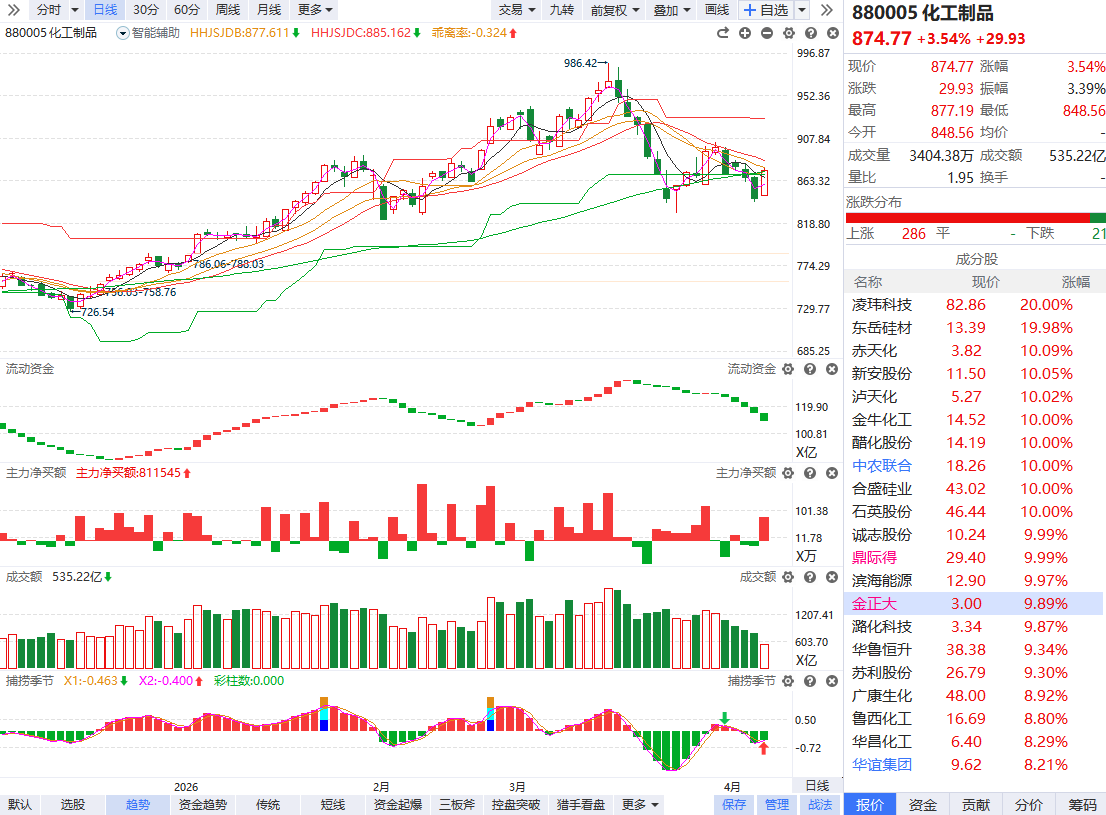
Task: Expand 自选 dropdown arrow
Action: coord(802,10)
